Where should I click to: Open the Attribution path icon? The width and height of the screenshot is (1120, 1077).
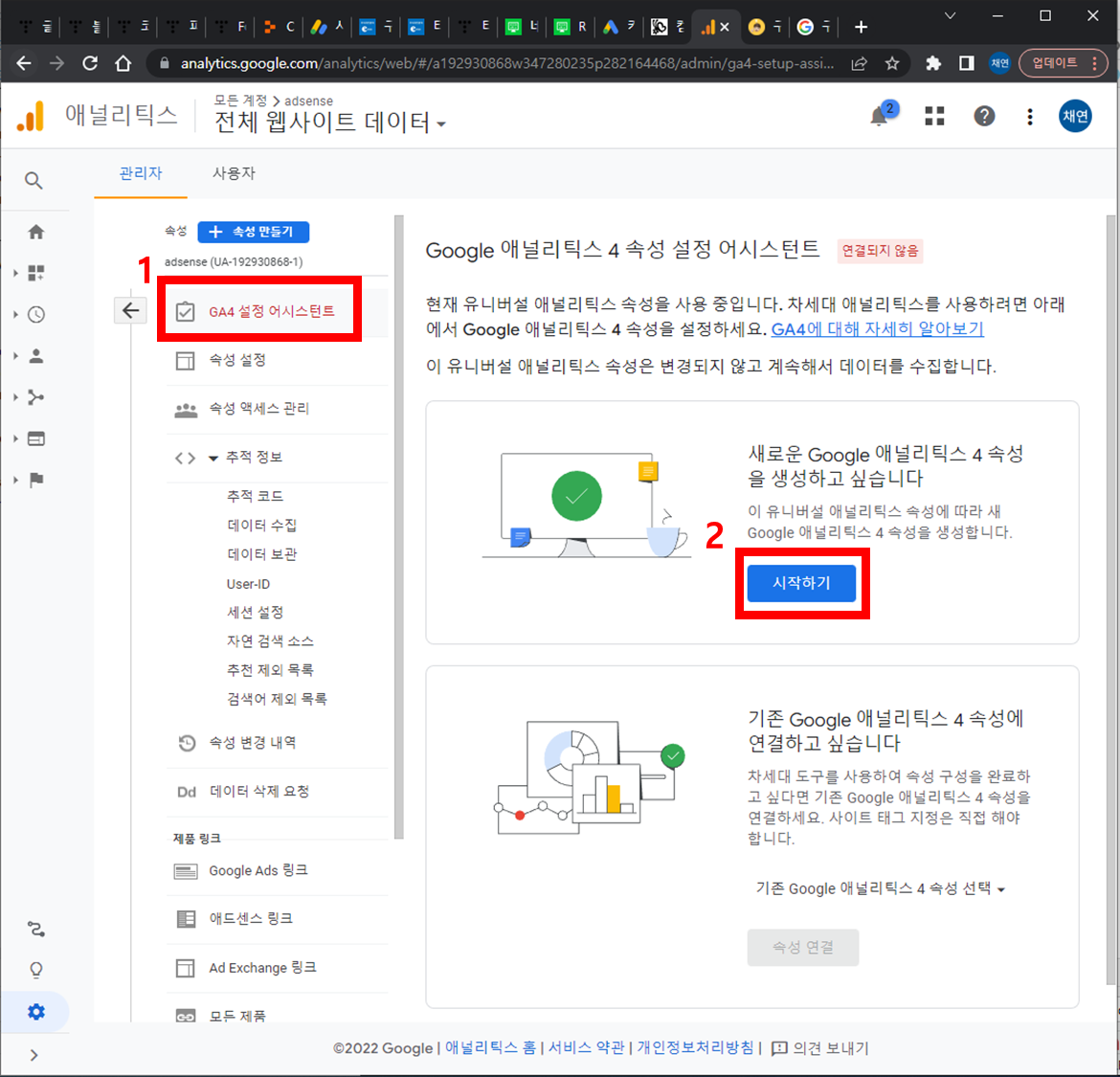coord(35,930)
